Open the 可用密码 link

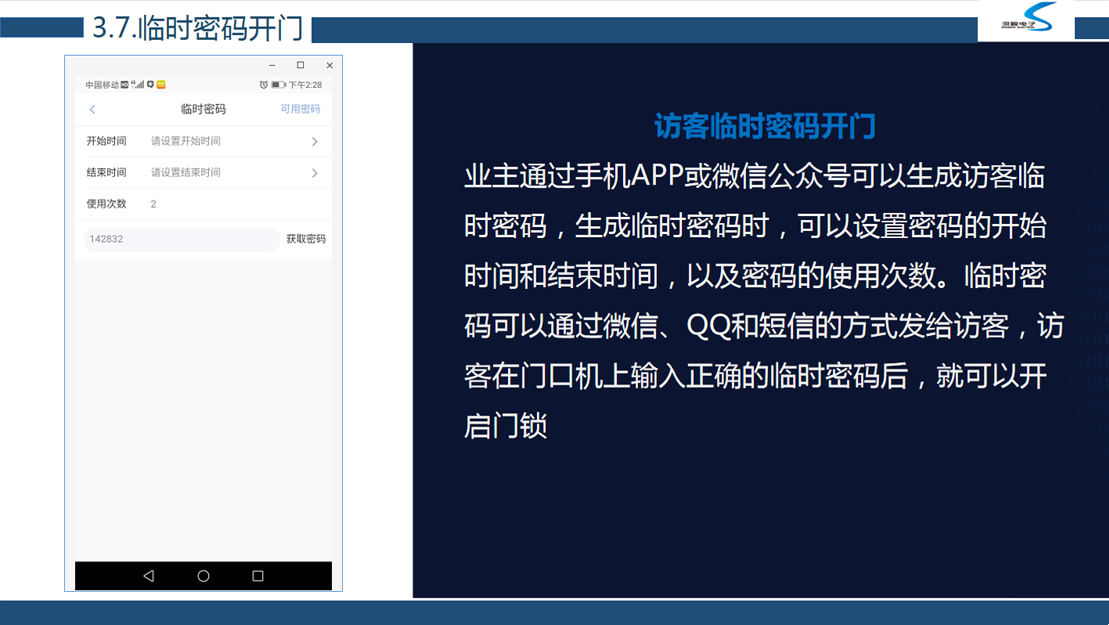(300, 109)
